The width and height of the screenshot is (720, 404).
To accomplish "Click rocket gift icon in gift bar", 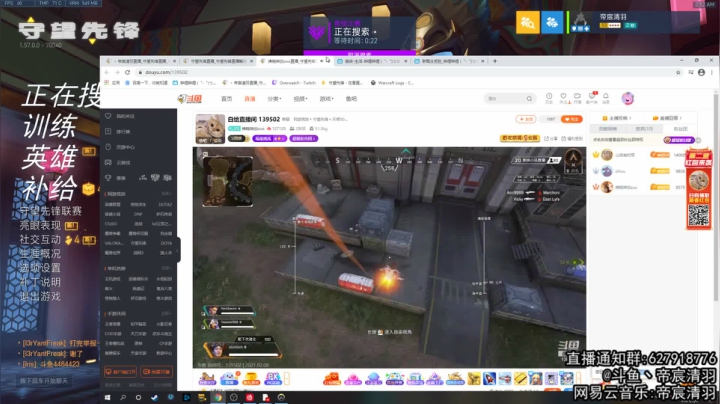I will coord(489,378).
